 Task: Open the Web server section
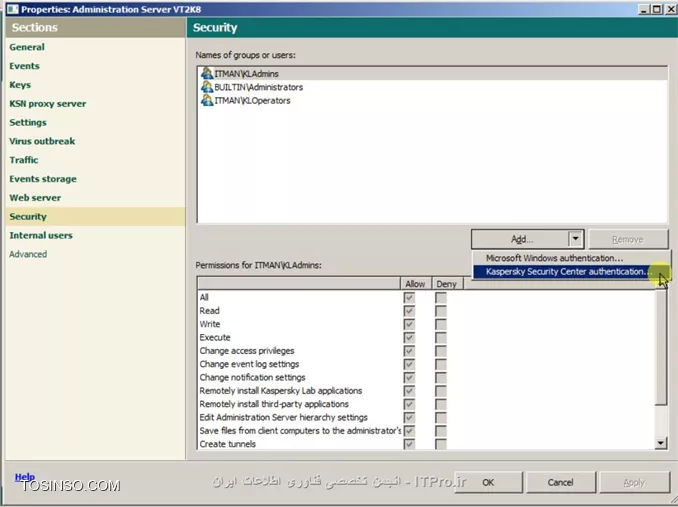[35, 198]
